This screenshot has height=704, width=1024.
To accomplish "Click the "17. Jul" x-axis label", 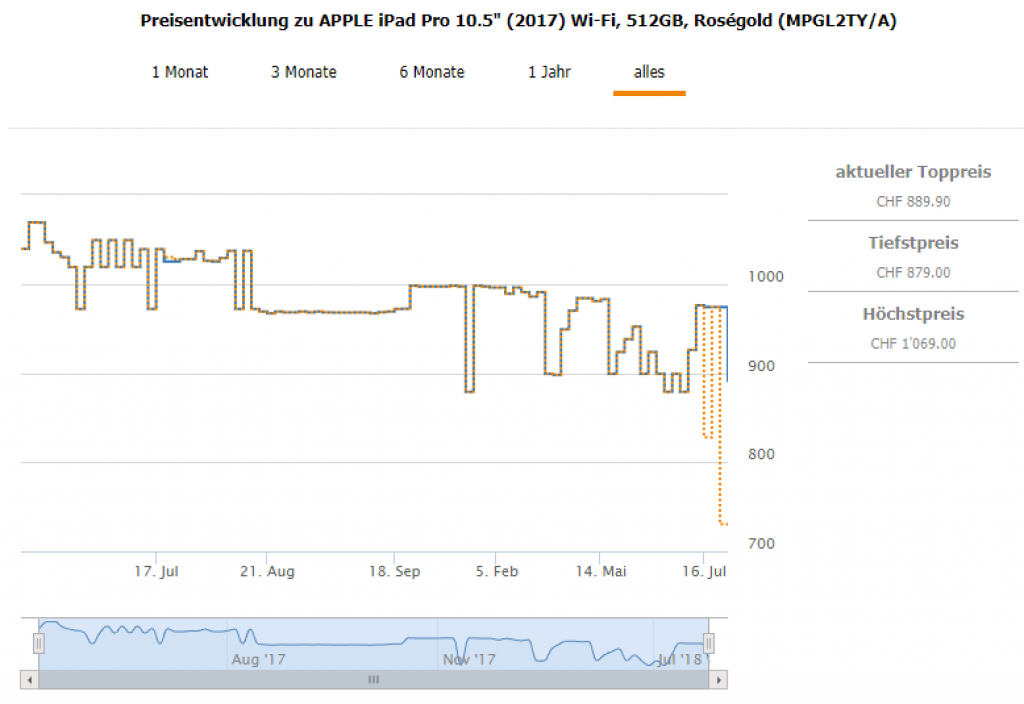I will click(156, 571).
